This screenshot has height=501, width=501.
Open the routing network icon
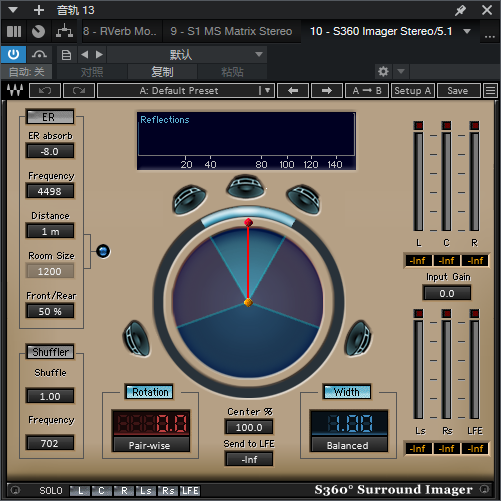coord(64,31)
